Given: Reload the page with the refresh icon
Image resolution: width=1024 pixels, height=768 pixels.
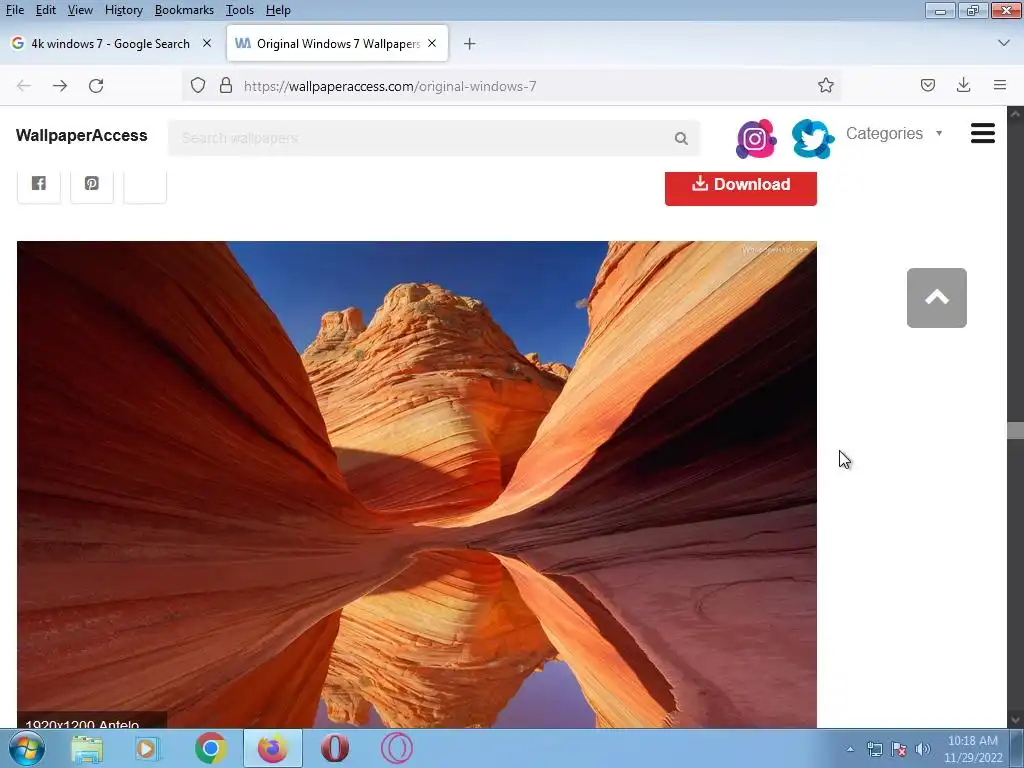Looking at the screenshot, I should [96, 86].
